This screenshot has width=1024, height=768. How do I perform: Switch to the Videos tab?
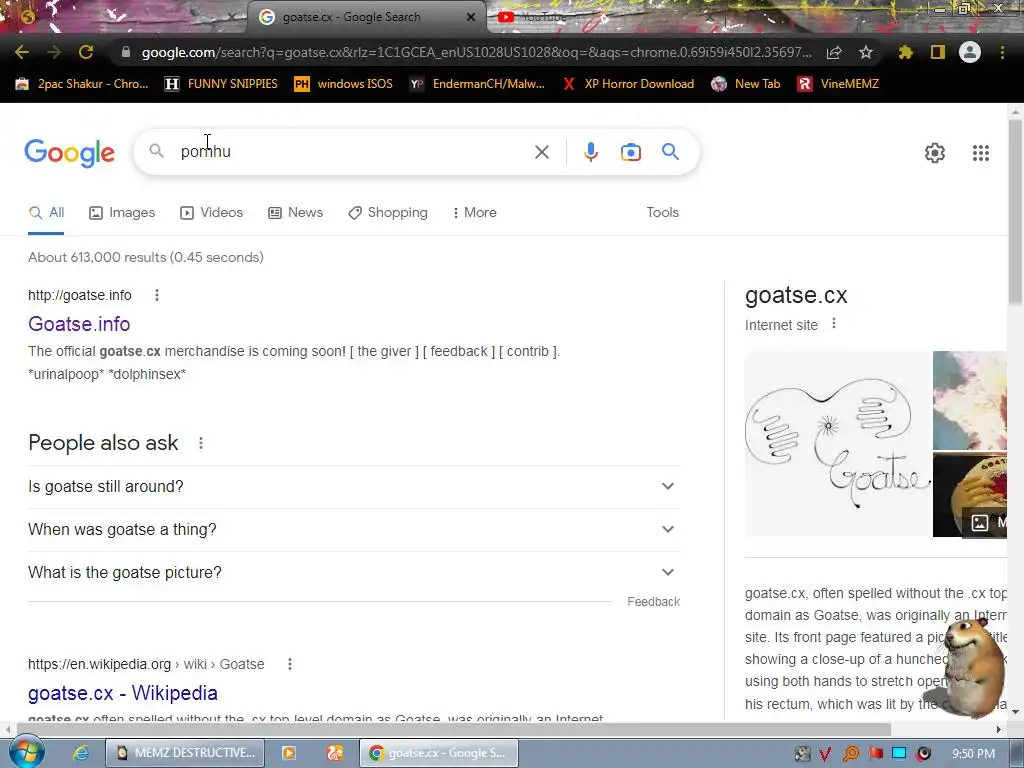pyautogui.click(x=212, y=213)
